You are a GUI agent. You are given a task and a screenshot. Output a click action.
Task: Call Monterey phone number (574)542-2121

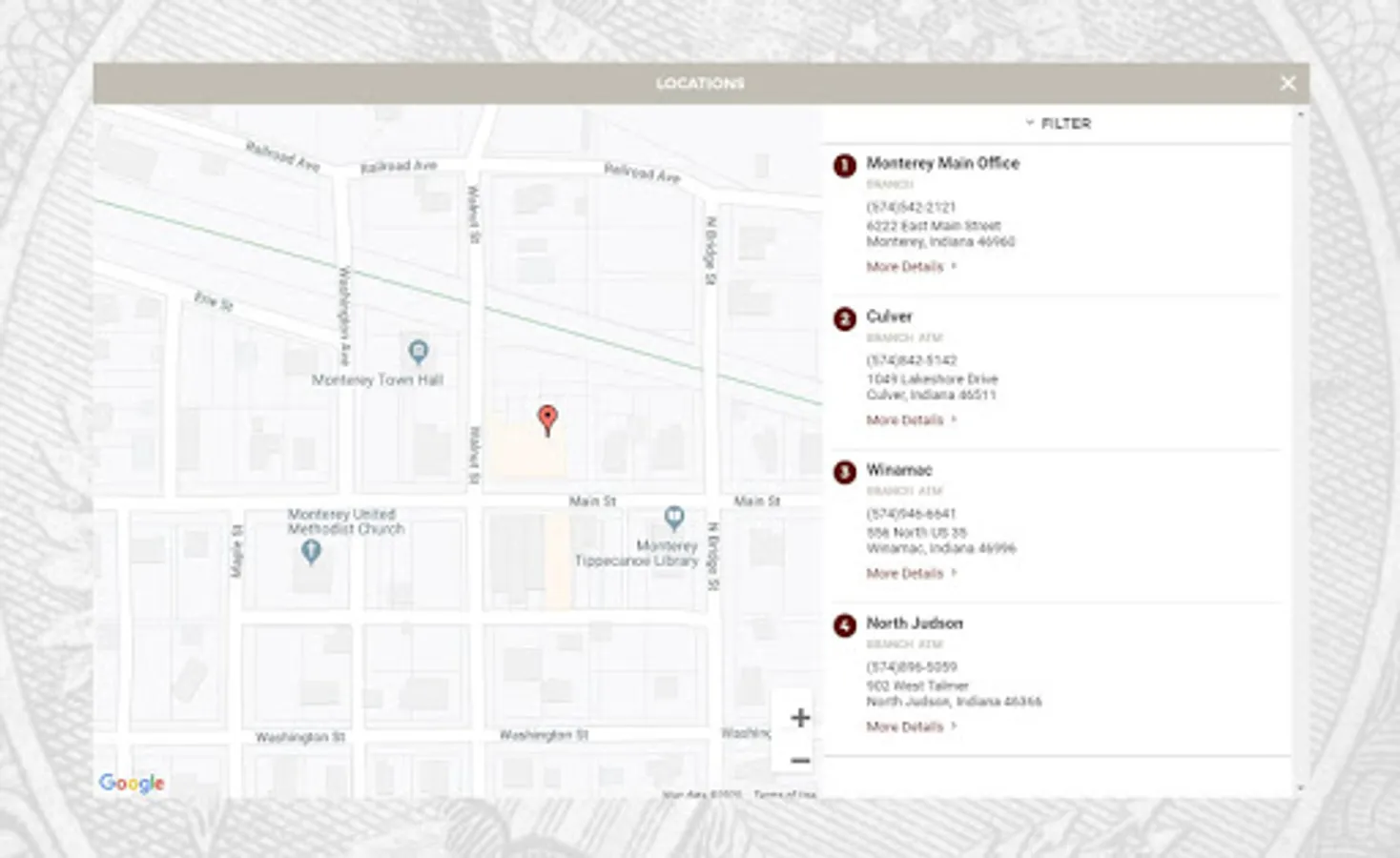click(x=911, y=207)
